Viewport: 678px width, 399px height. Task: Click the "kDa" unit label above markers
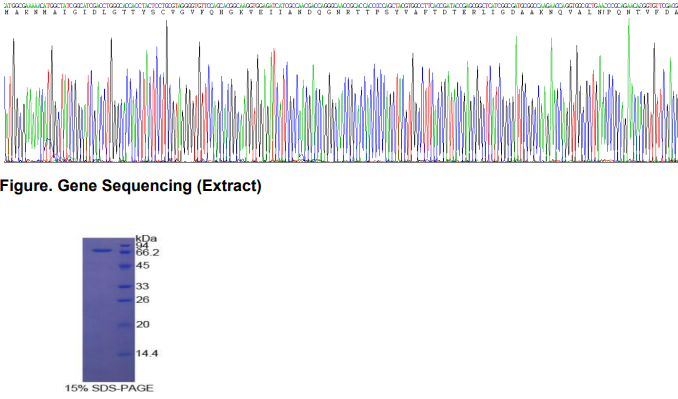pyautogui.click(x=146, y=239)
